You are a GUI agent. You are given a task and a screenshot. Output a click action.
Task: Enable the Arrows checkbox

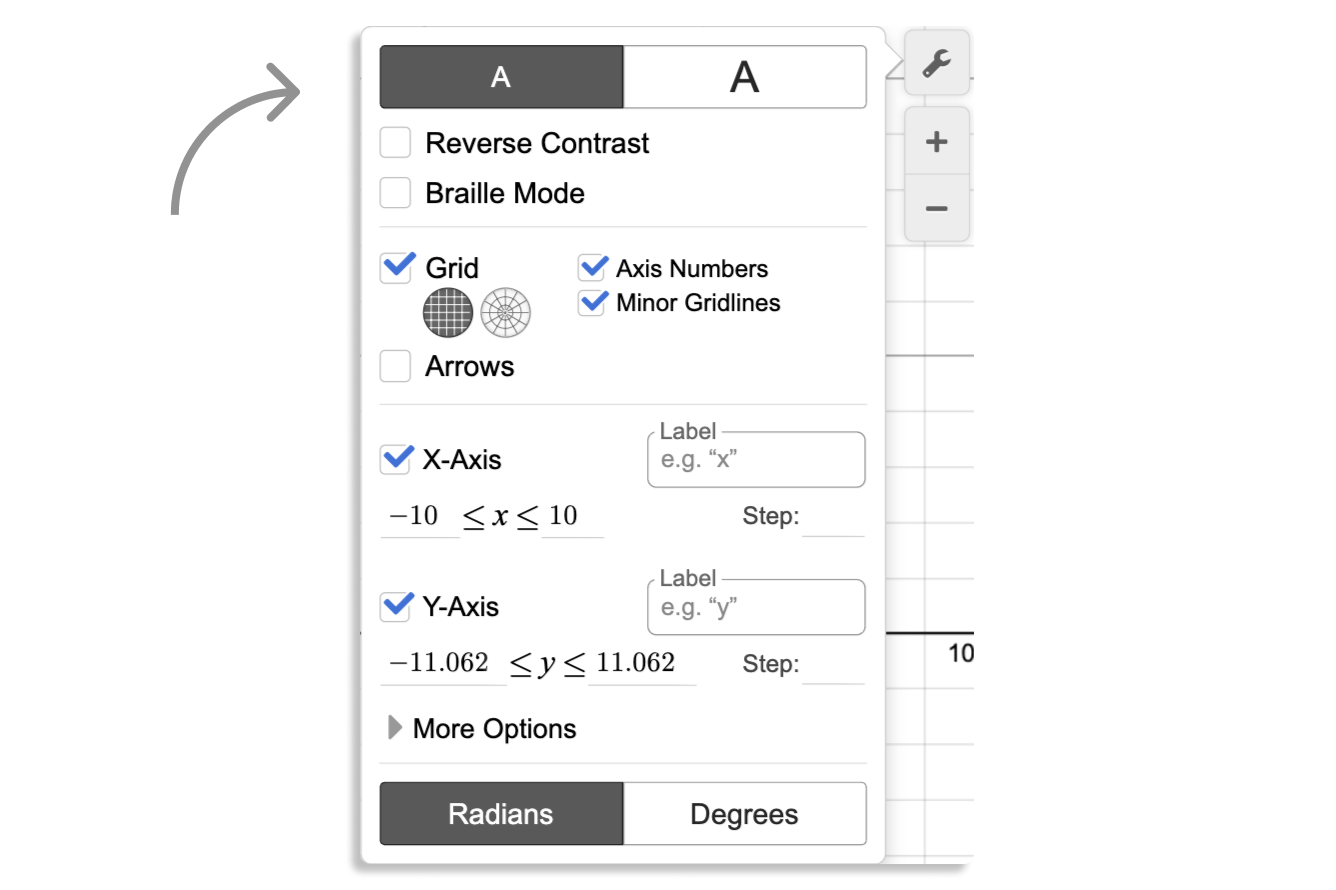tap(396, 367)
